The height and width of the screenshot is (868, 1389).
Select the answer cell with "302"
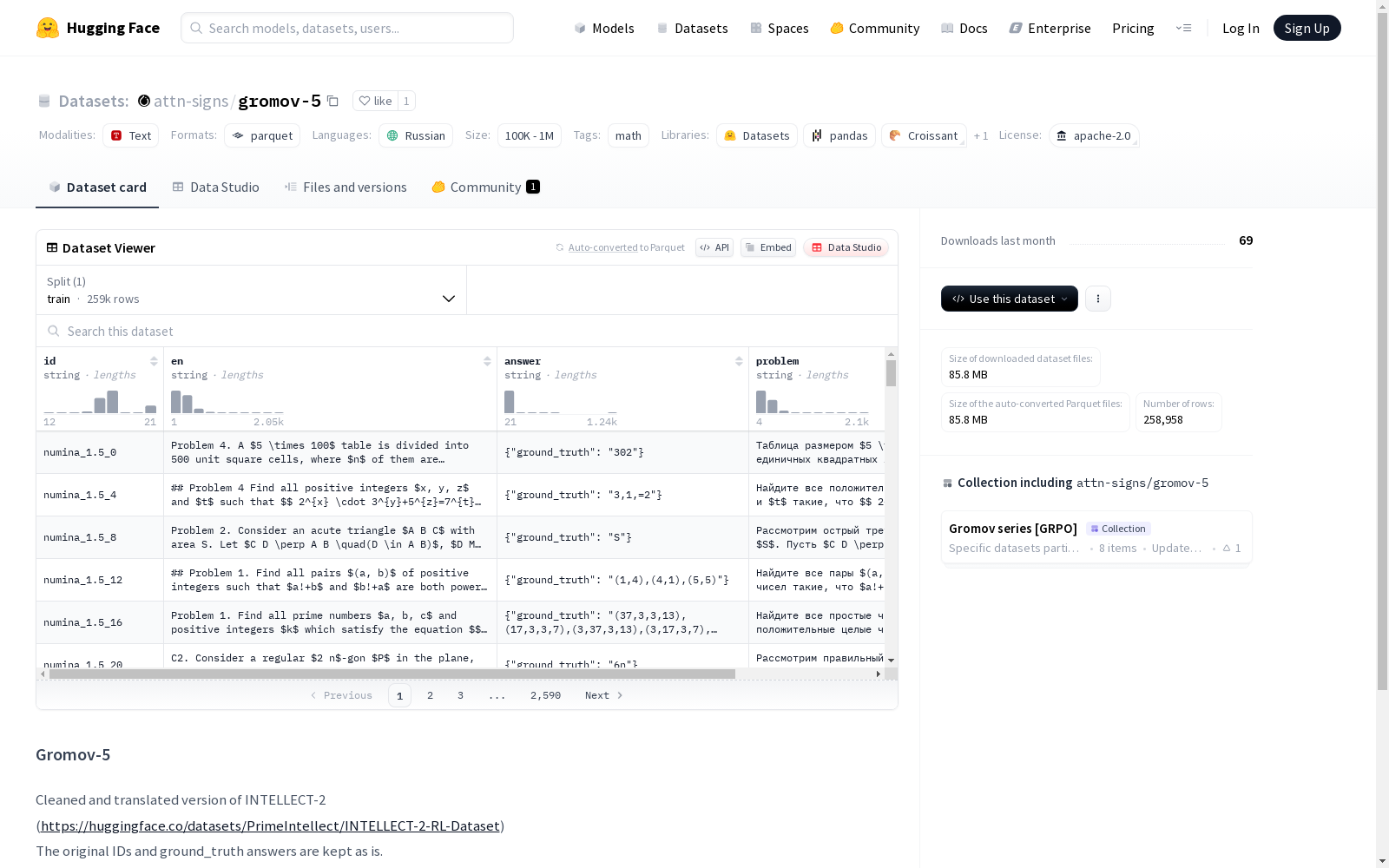click(x=622, y=452)
